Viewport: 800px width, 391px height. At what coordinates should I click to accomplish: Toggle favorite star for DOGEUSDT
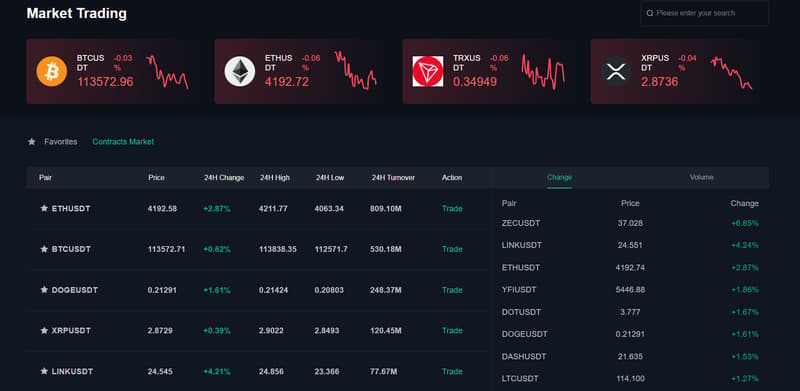(x=44, y=290)
